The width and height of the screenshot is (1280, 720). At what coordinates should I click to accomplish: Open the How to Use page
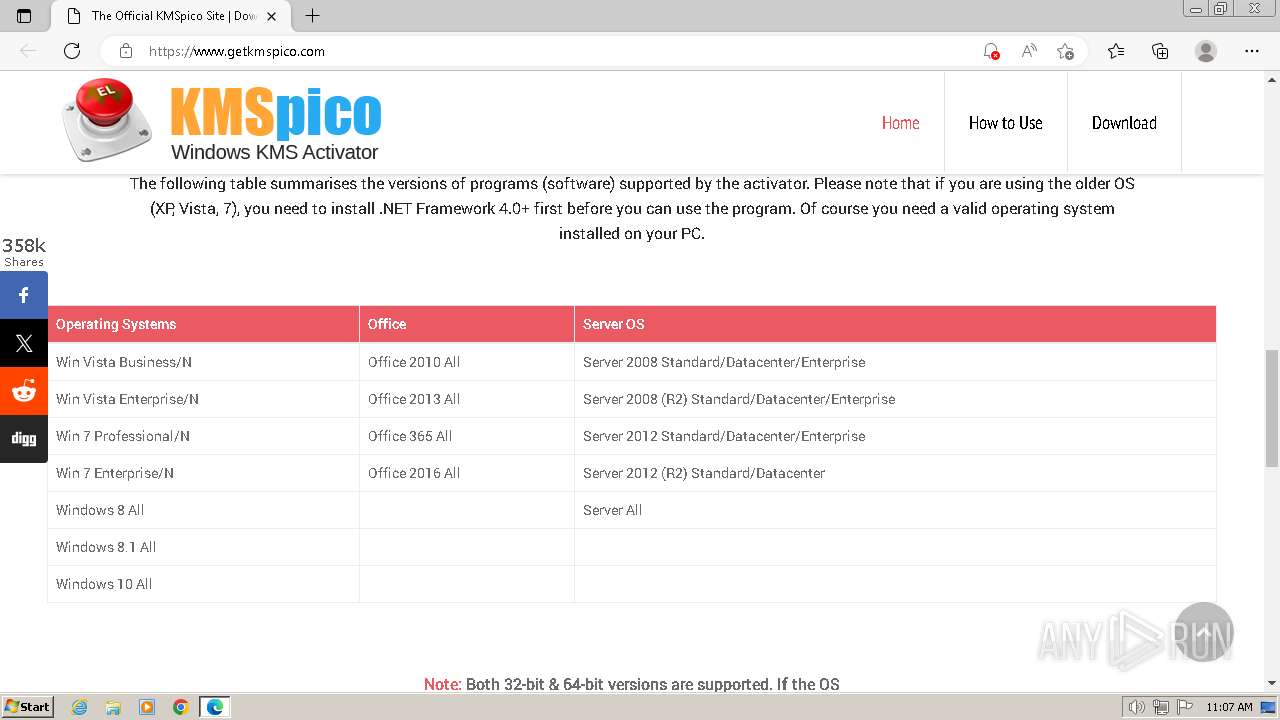point(1005,123)
